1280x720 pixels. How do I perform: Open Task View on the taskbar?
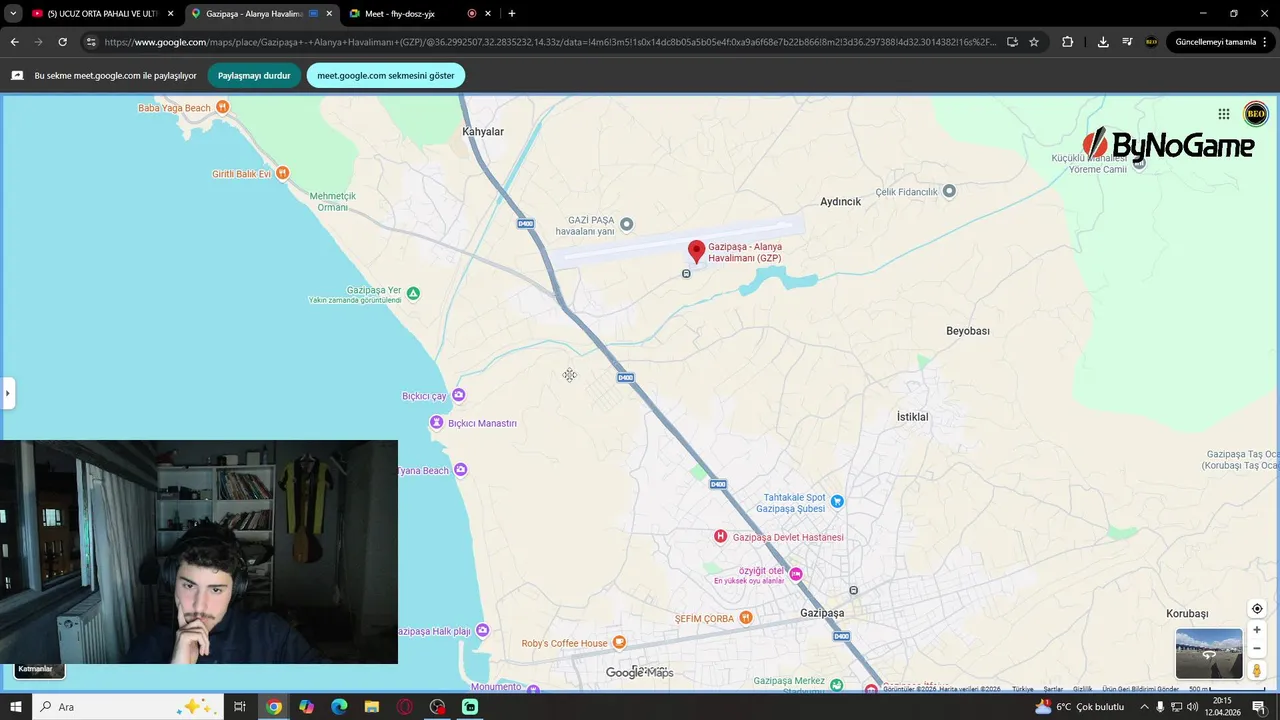click(x=240, y=707)
